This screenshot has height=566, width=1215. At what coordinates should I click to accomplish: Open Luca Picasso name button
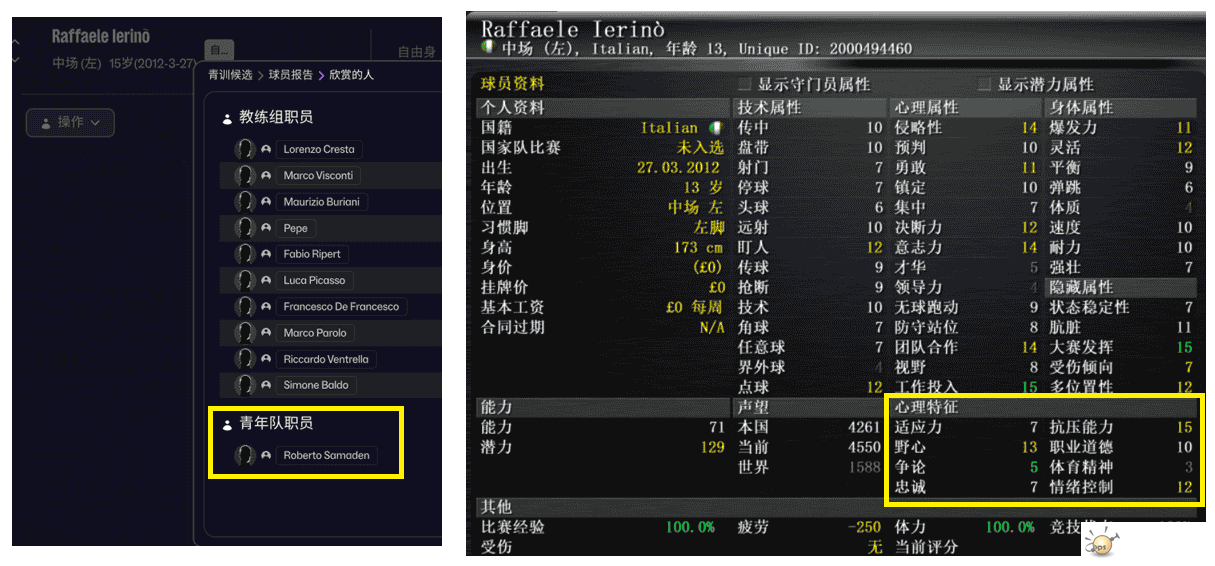[x=315, y=280]
